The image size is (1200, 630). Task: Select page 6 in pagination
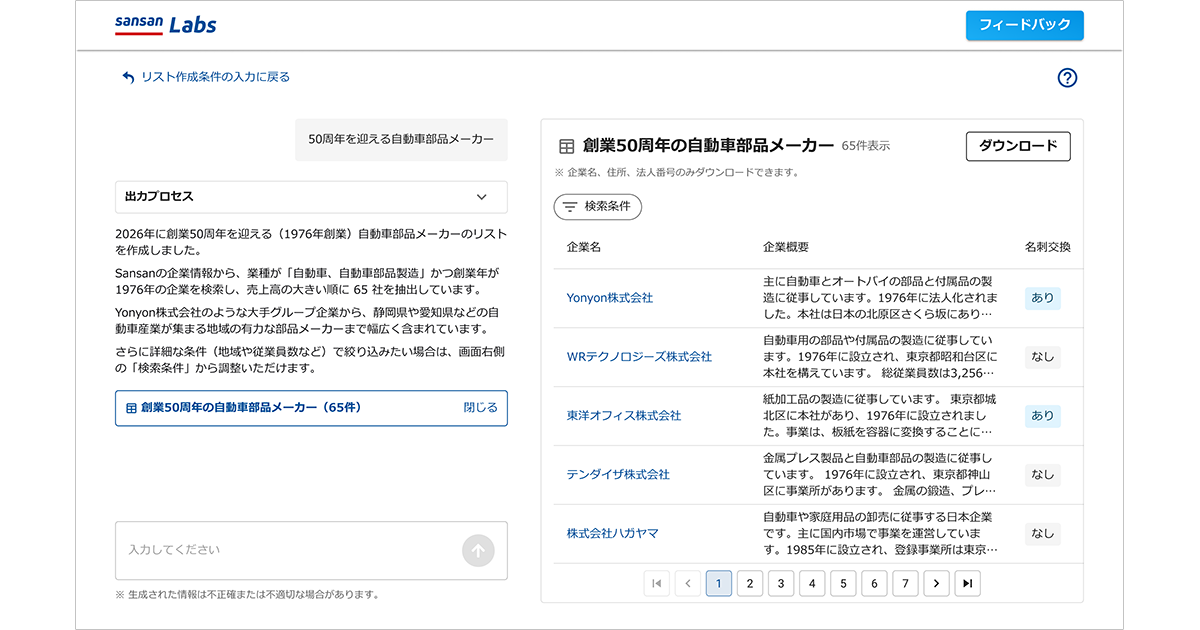874,583
